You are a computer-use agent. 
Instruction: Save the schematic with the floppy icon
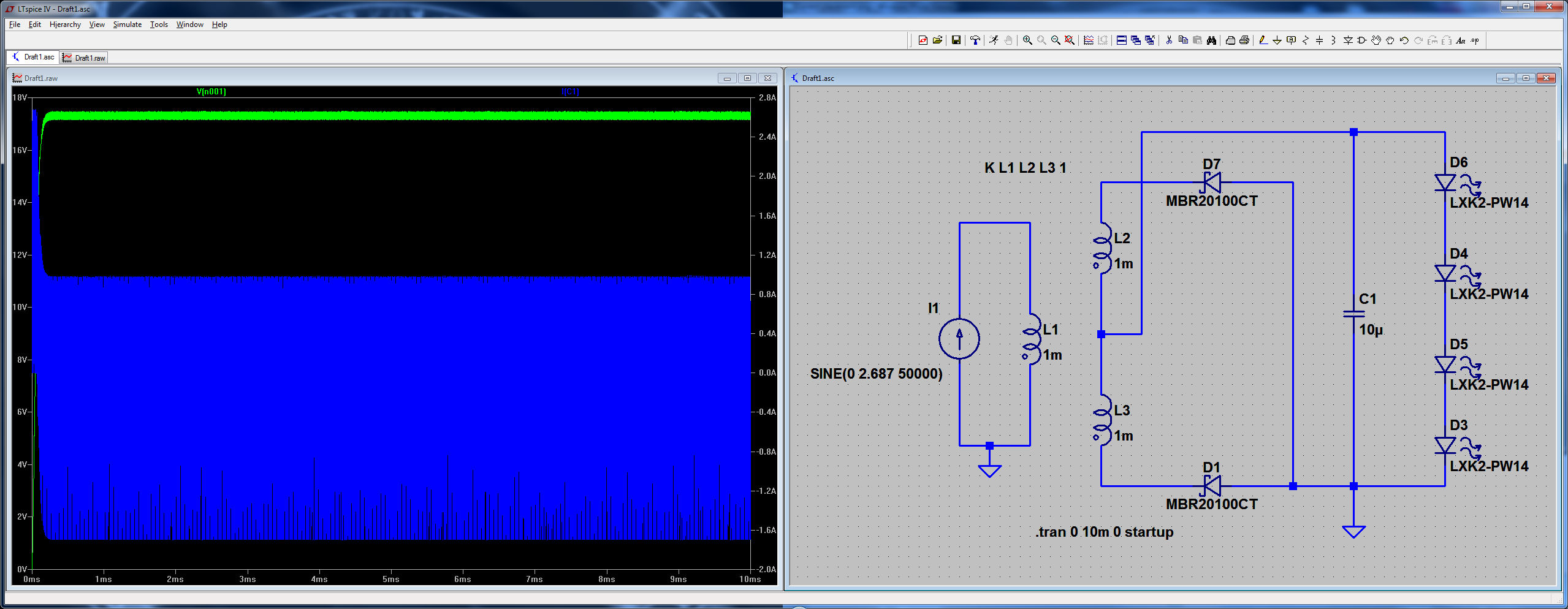click(x=956, y=40)
